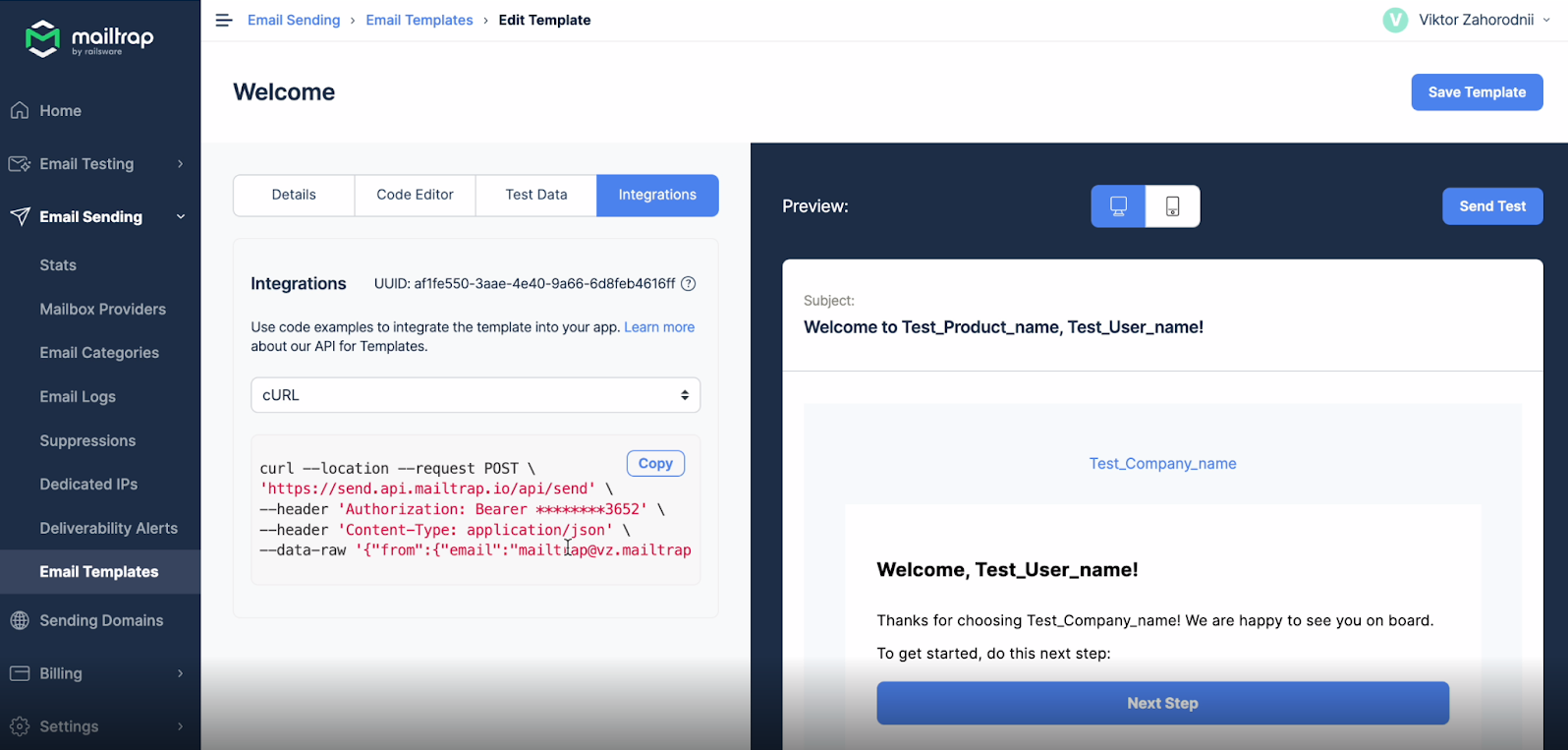Follow the Learn more link
Viewport: 1568px width, 750px height.
[659, 327]
